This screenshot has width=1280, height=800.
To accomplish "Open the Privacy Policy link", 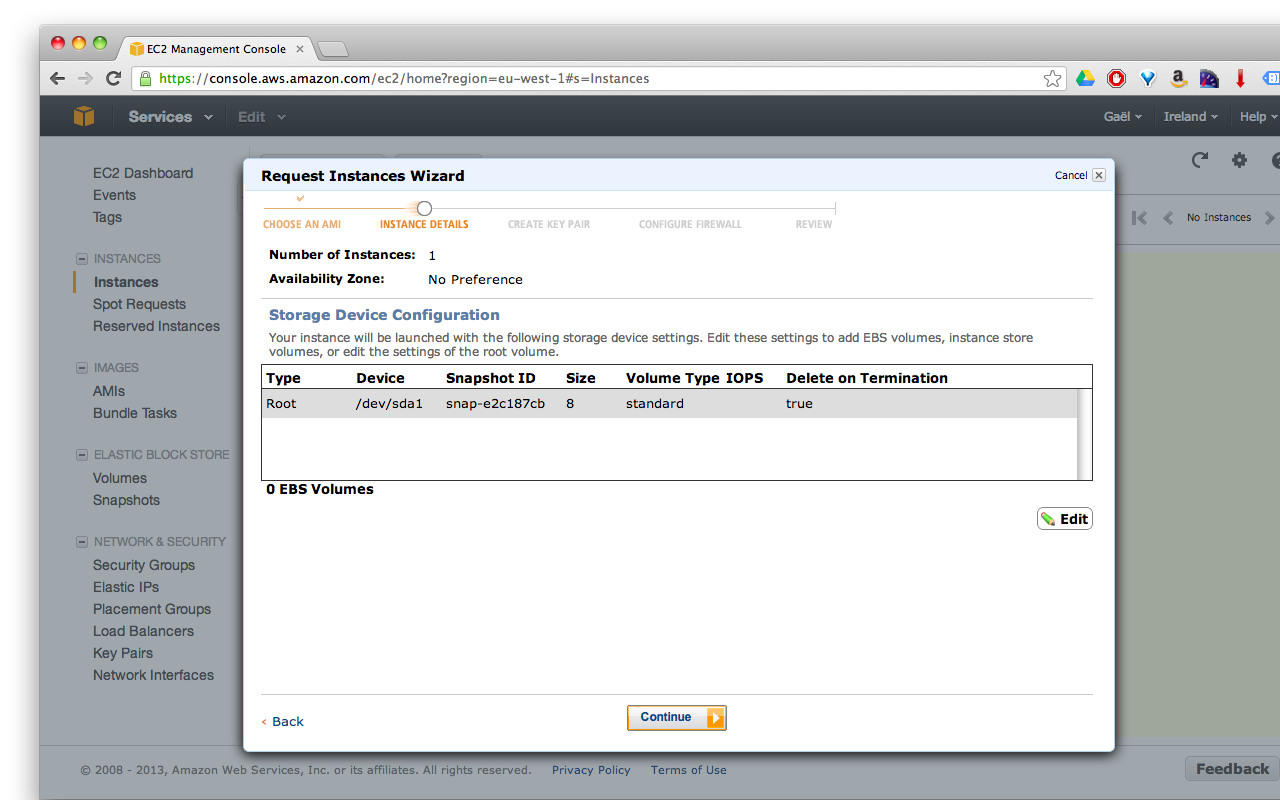I will coord(591,770).
